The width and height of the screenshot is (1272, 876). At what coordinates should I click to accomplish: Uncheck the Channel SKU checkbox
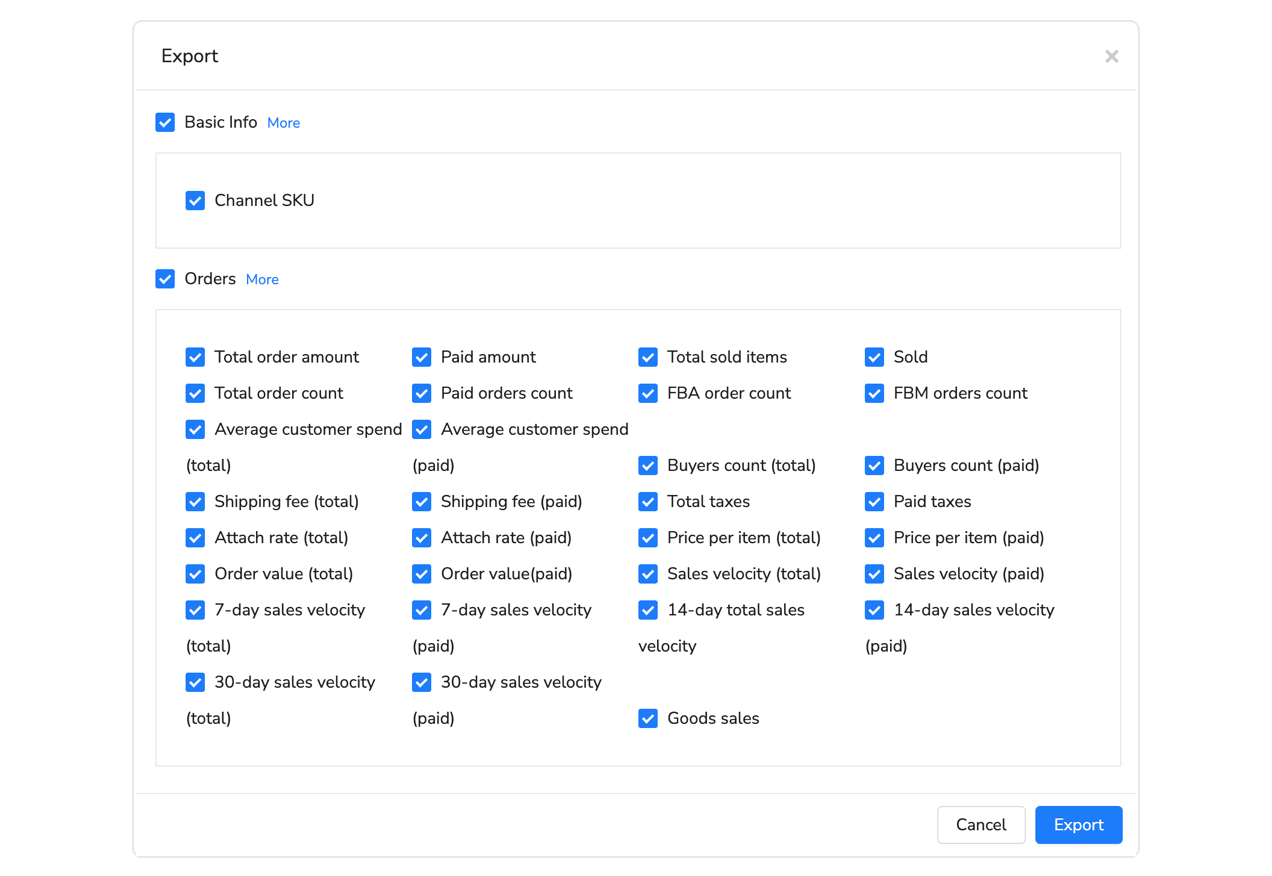pyautogui.click(x=195, y=200)
